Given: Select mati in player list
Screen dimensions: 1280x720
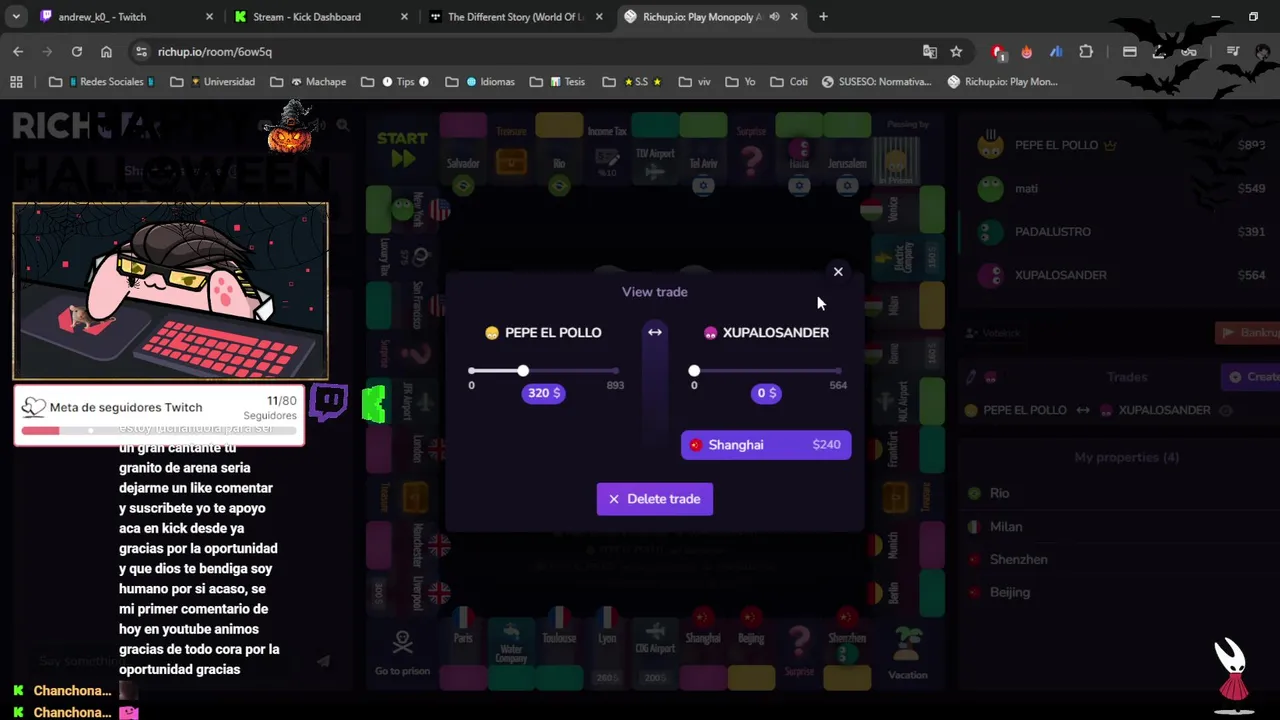Looking at the screenshot, I should tap(1120, 188).
